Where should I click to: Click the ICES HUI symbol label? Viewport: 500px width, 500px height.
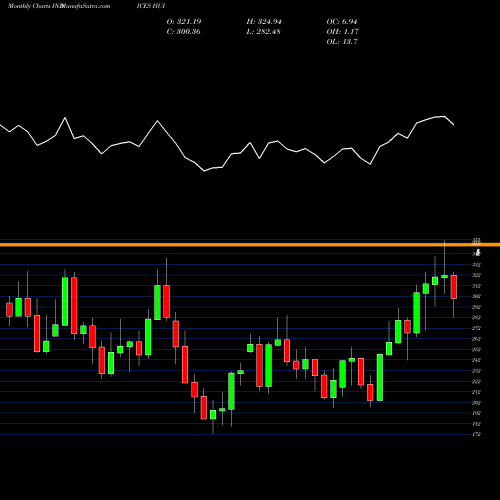click(x=151, y=6)
